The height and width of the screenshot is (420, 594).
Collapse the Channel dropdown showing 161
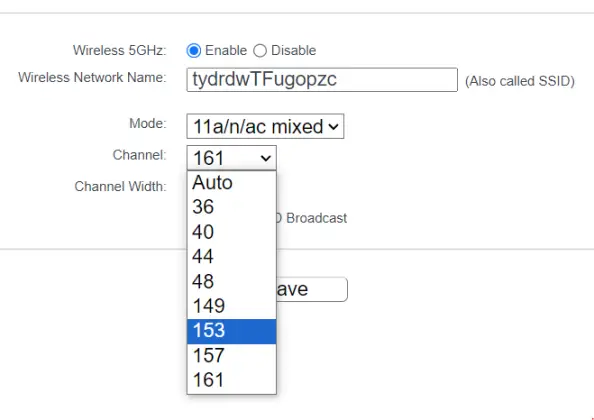pyautogui.click(x=231, y=158)
